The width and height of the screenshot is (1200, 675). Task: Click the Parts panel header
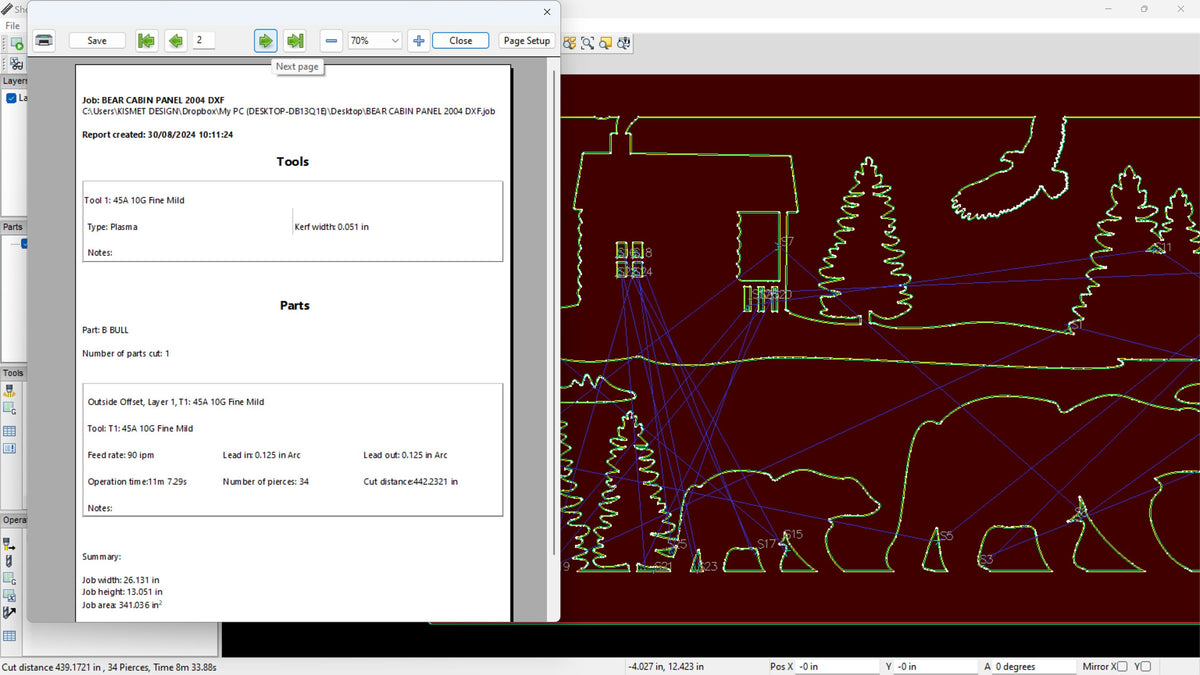click(x=13, y=227)
